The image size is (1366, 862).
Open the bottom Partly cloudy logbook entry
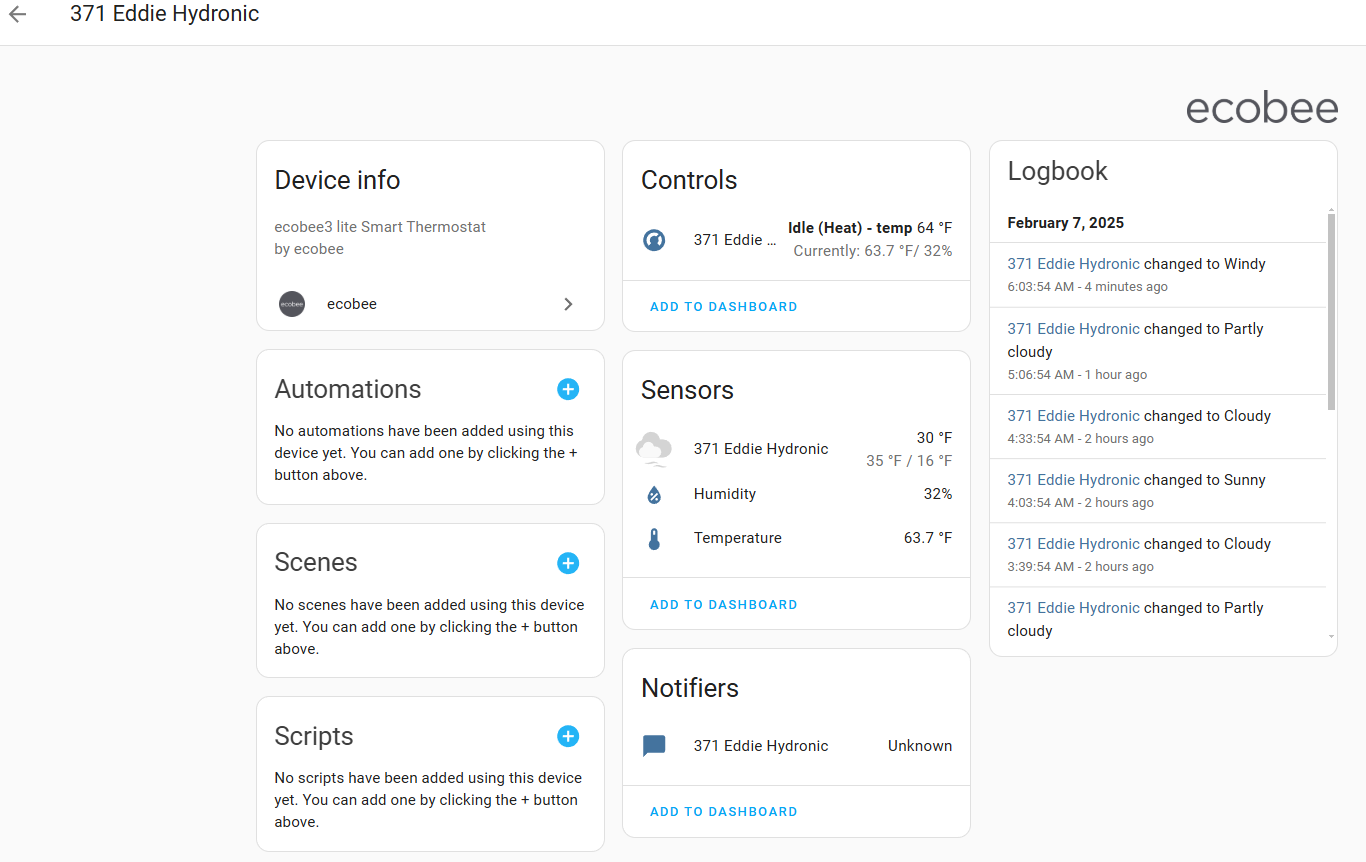pyautogui.click(x=1158, y=619)
